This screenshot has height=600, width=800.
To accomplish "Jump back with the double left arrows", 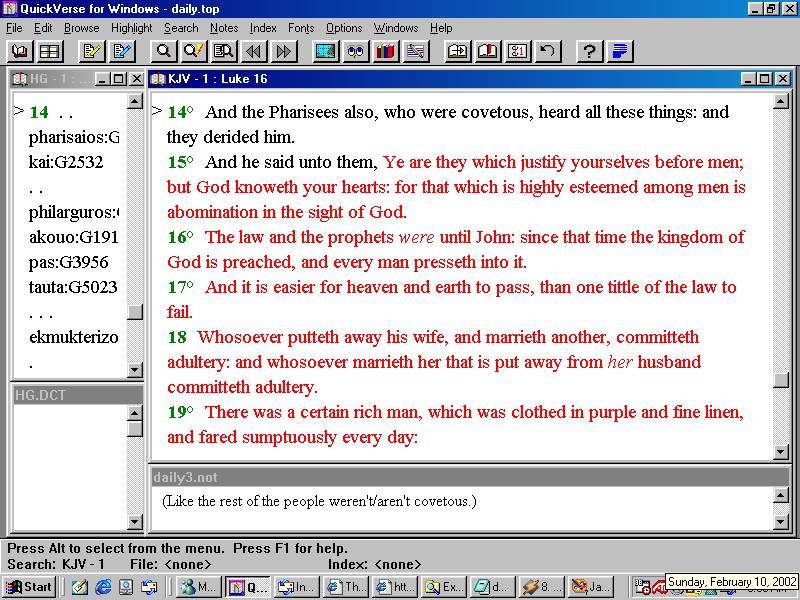I will (254, 51).
